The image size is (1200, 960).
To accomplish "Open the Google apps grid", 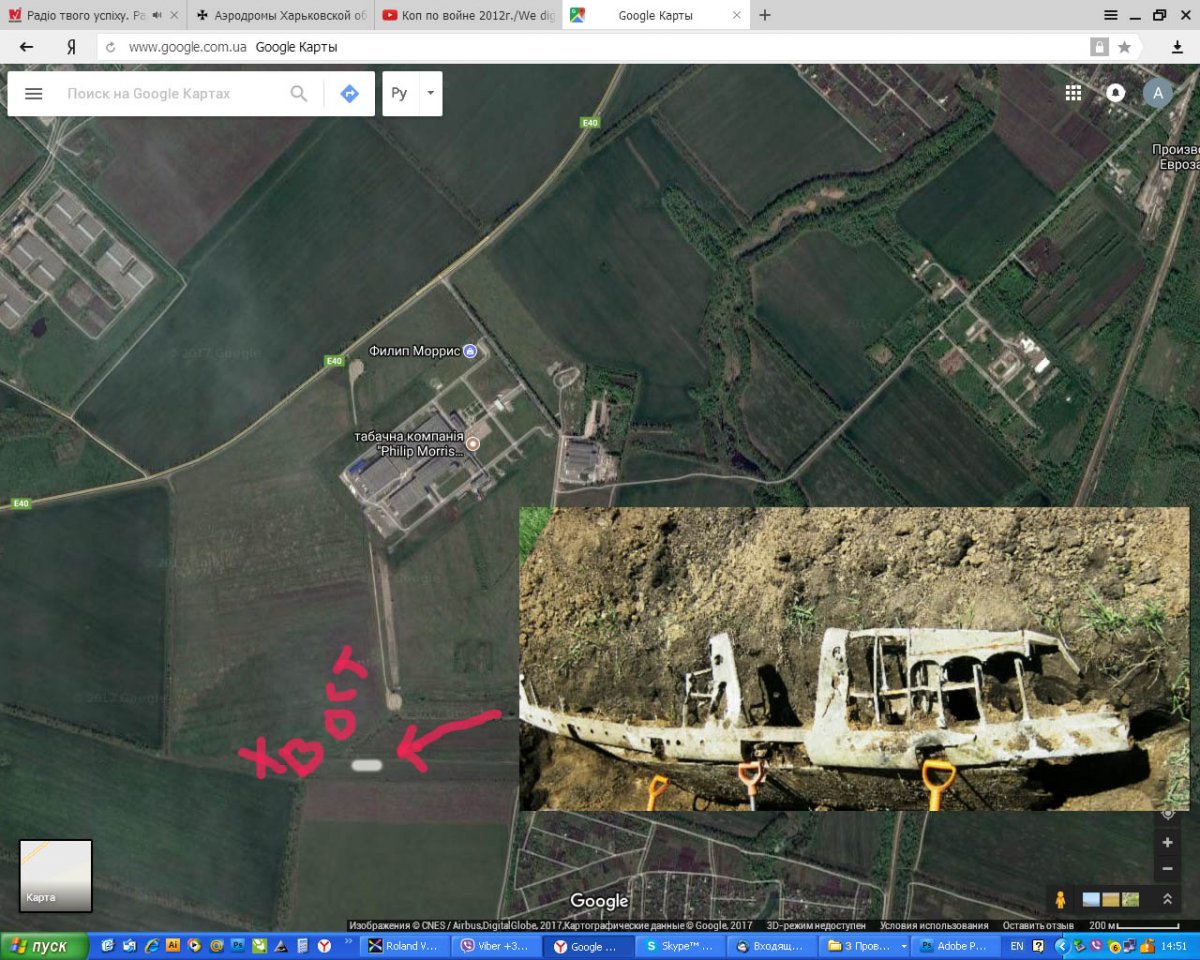I will [x=1073, y=93].
